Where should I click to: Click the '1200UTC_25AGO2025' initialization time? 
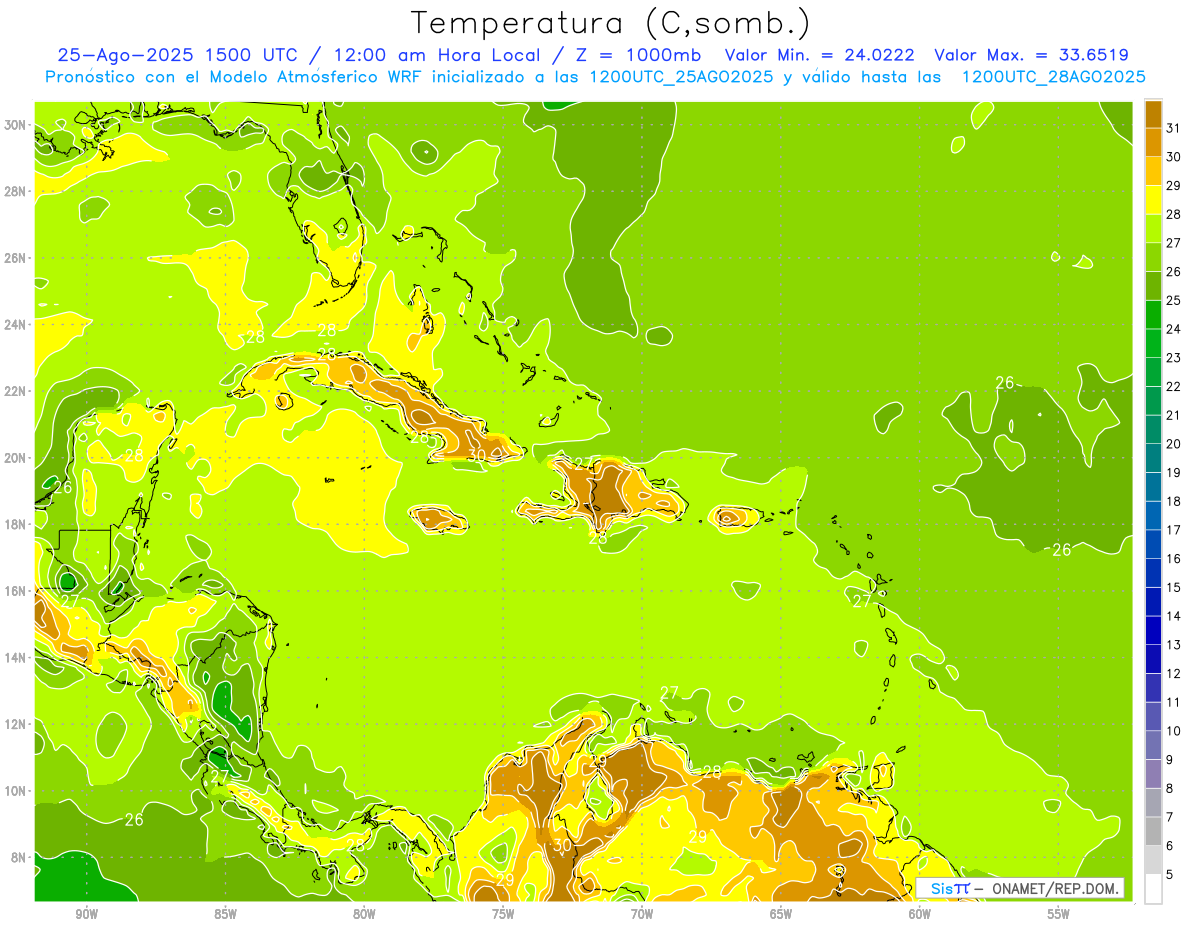(683, 77)
